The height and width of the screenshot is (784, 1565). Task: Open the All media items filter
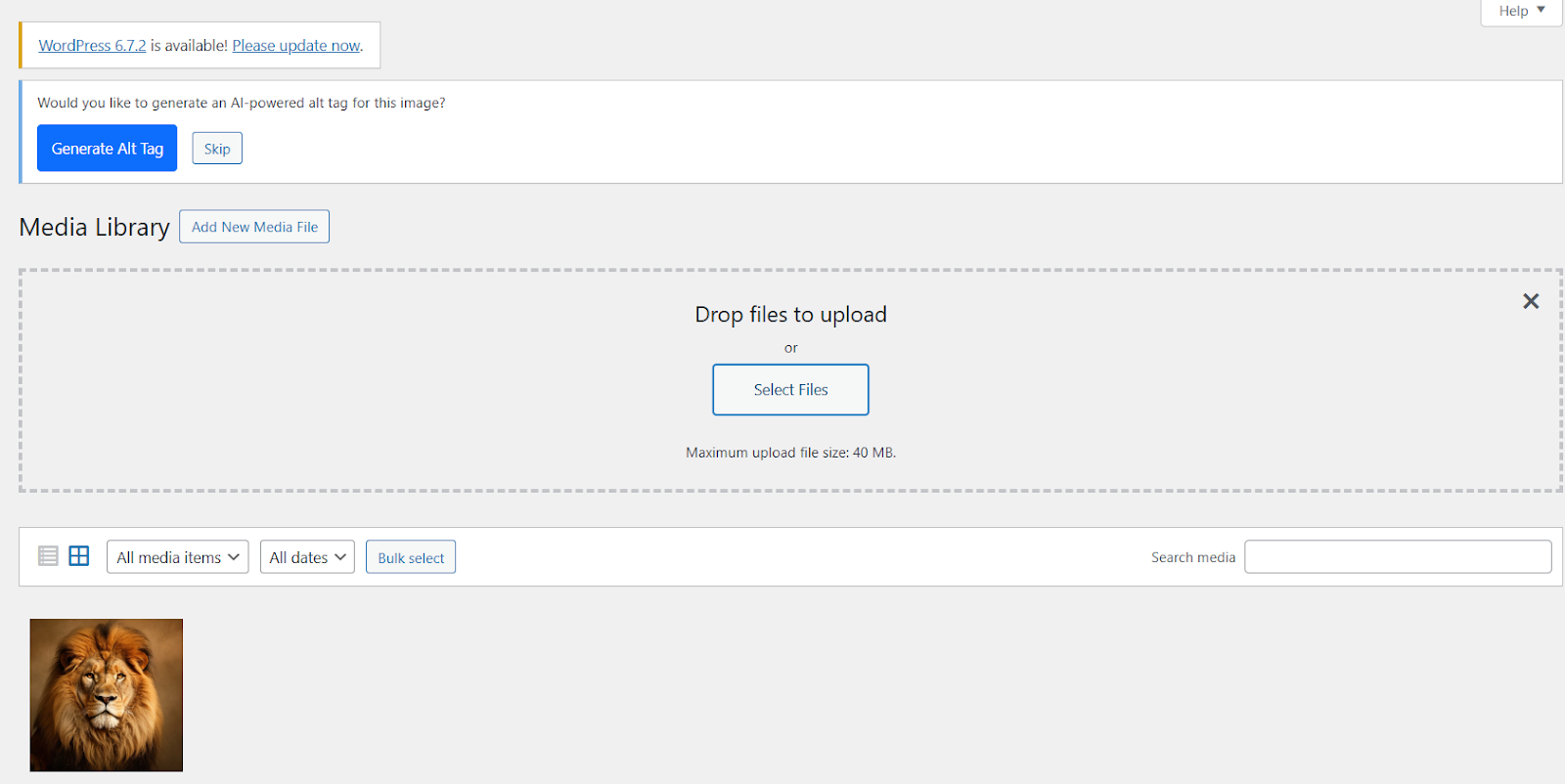(x=177, y=557)
